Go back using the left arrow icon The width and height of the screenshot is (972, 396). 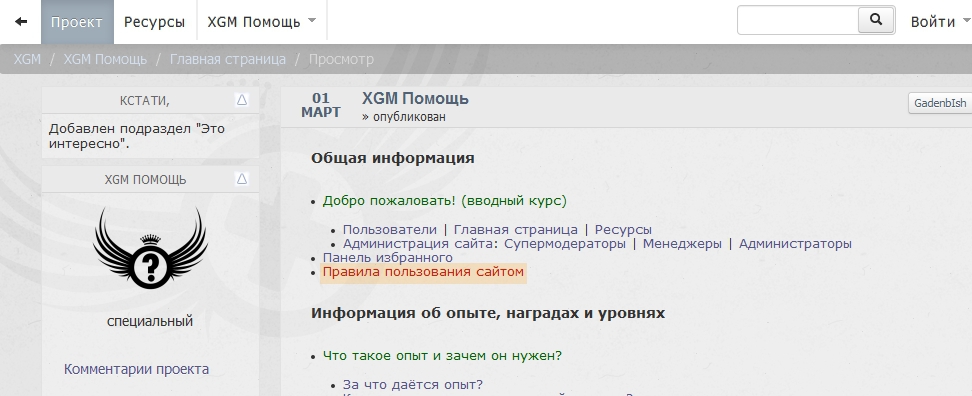tap(21, 22)
